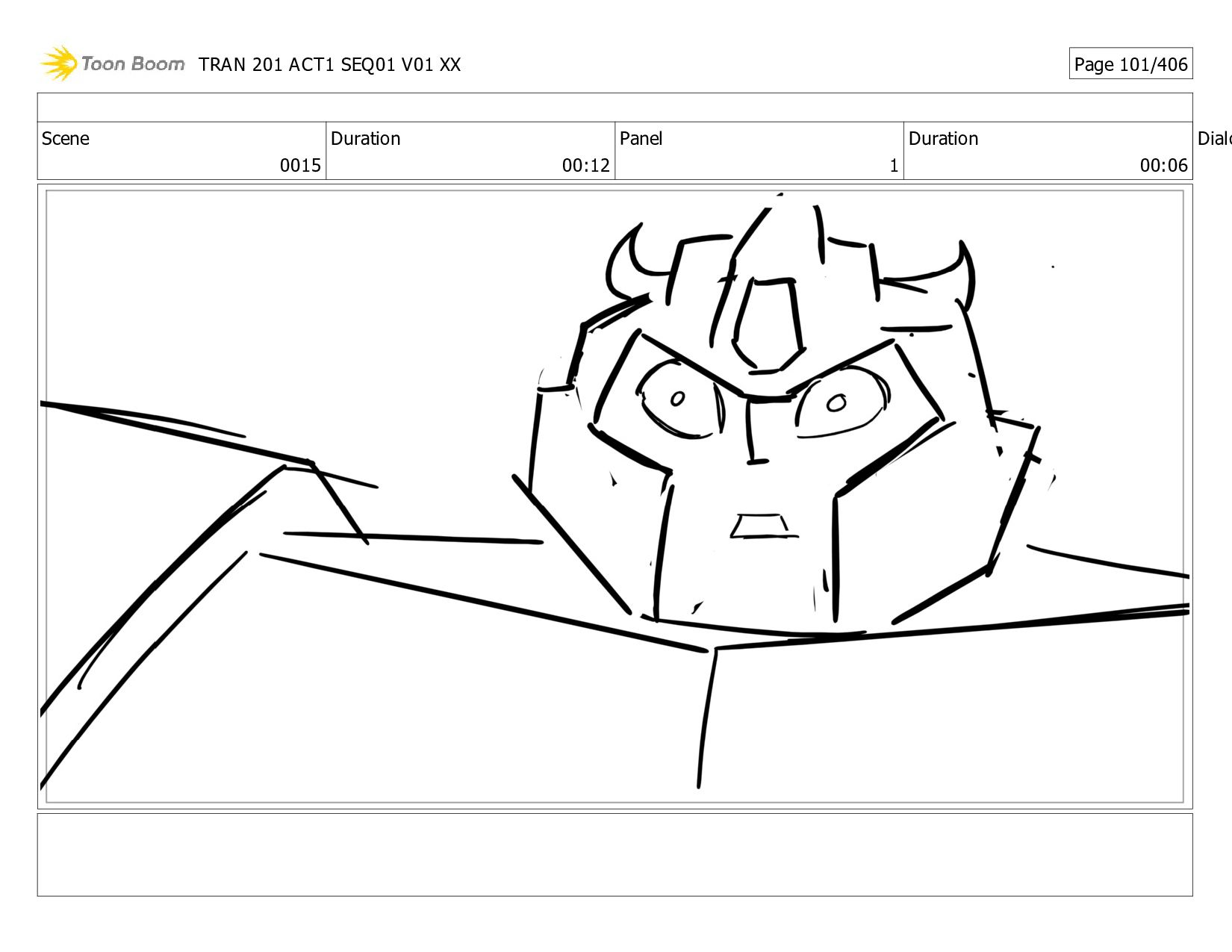Viewport: 1232px width, 952px height.
Task: Click the Panel label
Action: click(x=641, y=139)
